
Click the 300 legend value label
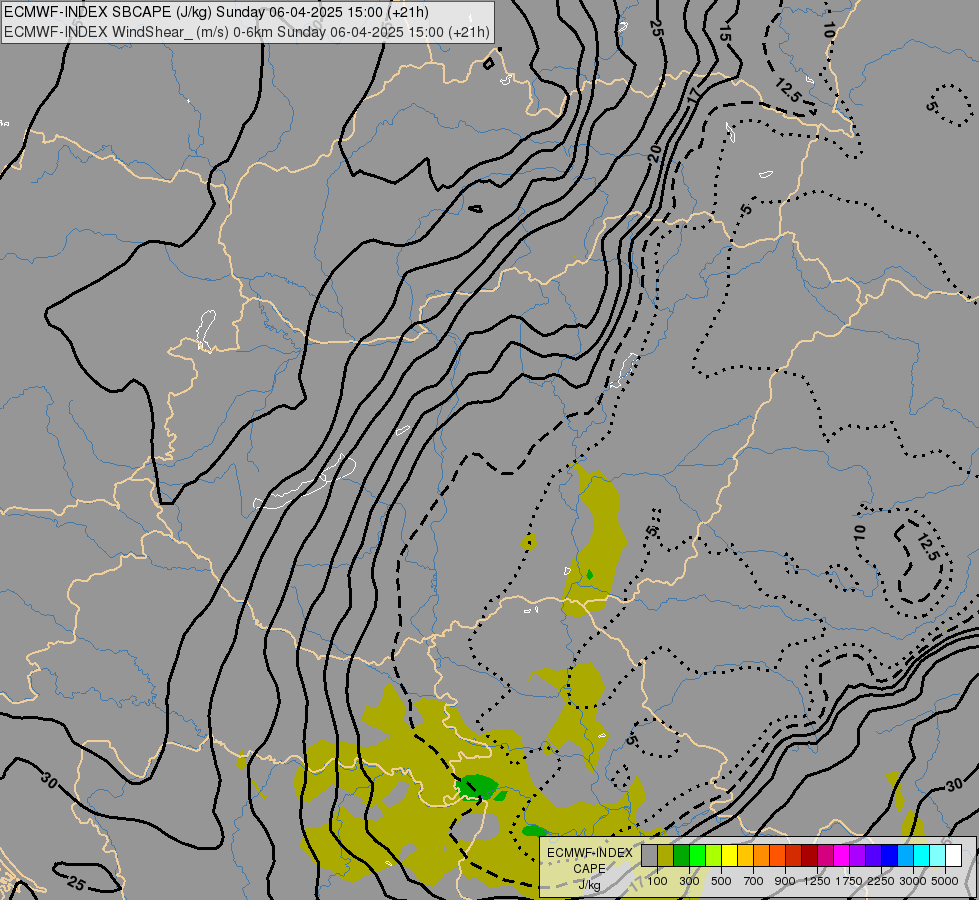[x=689, y=881]
